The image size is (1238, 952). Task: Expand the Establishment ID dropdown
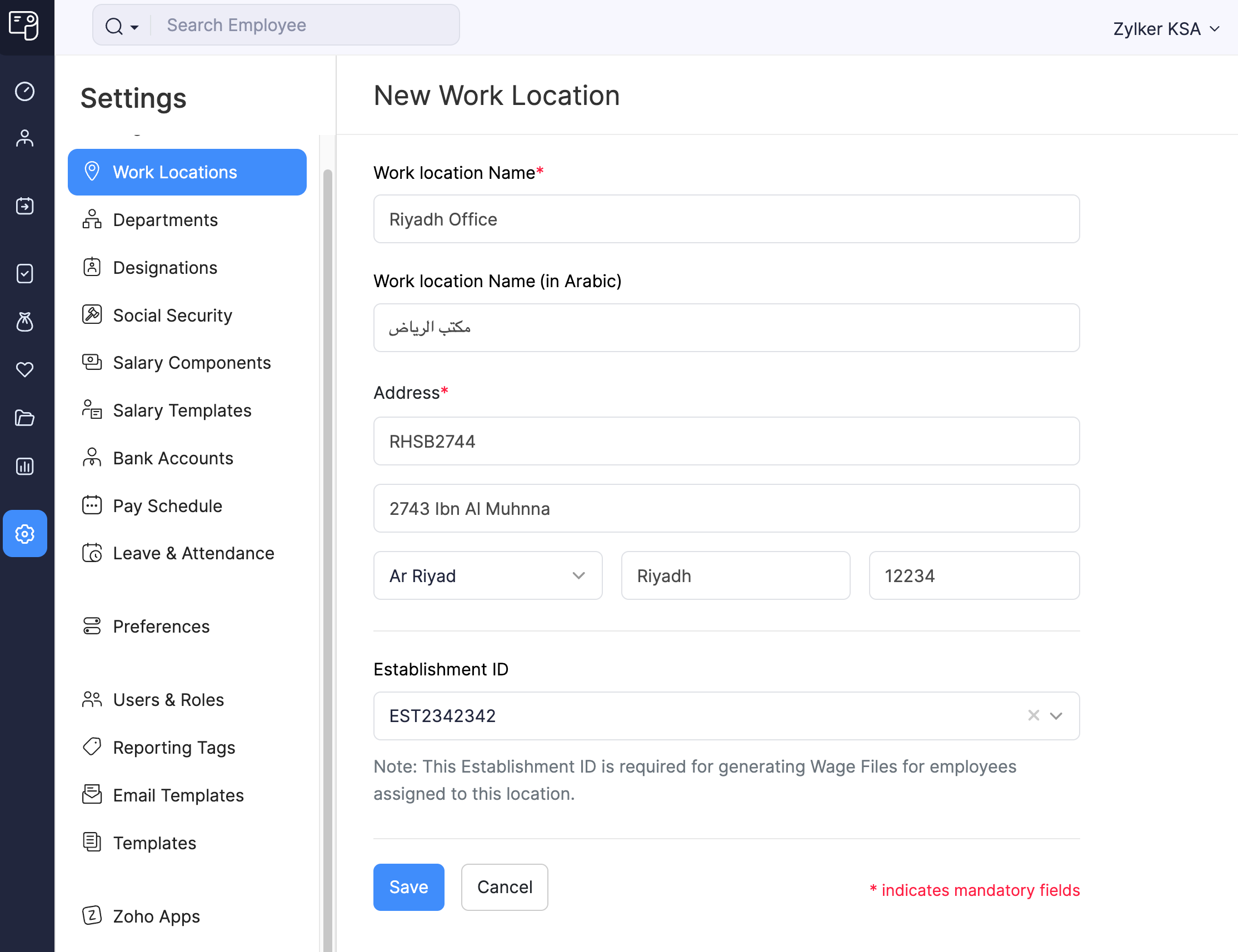(1056, 716)
